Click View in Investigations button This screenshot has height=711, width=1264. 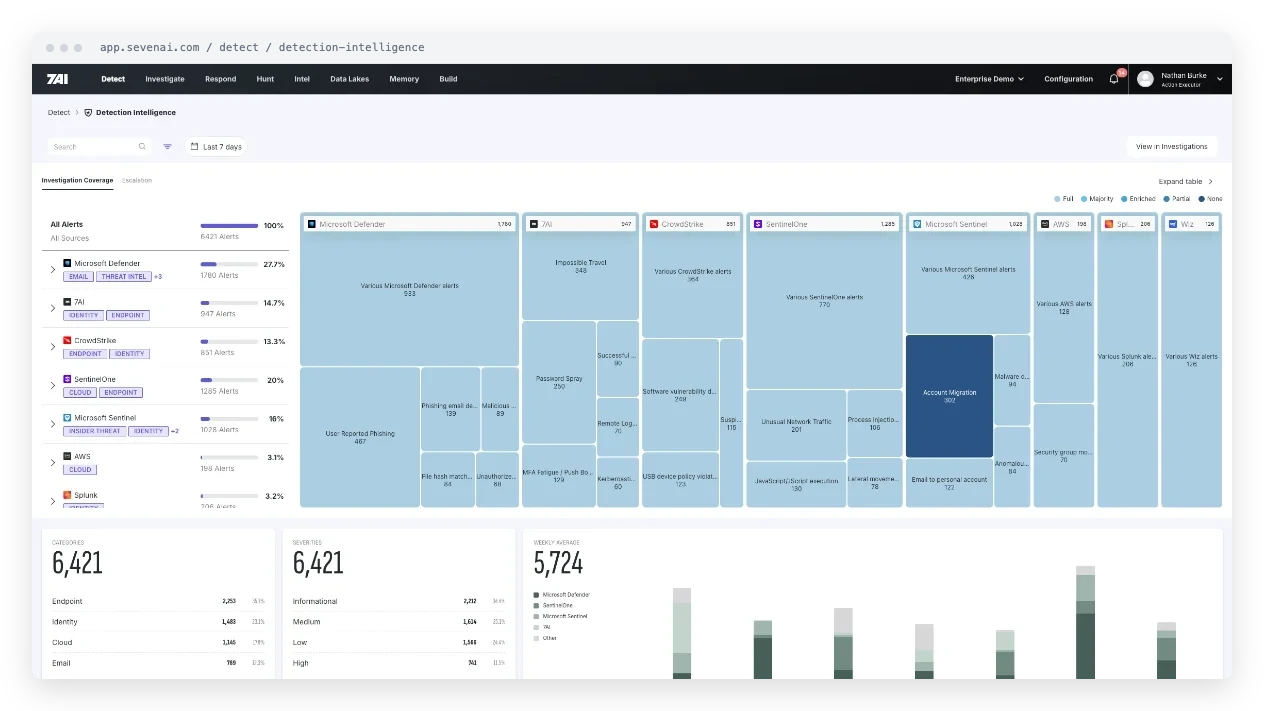pos(1172,147)
